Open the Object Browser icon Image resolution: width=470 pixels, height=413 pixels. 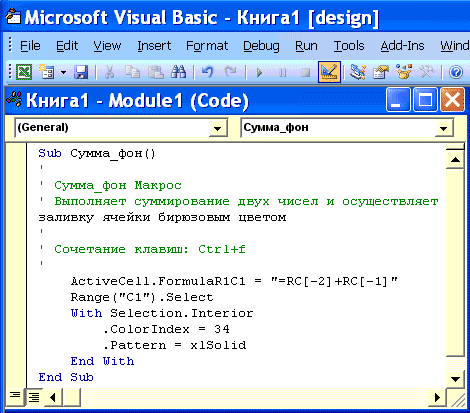404,72
